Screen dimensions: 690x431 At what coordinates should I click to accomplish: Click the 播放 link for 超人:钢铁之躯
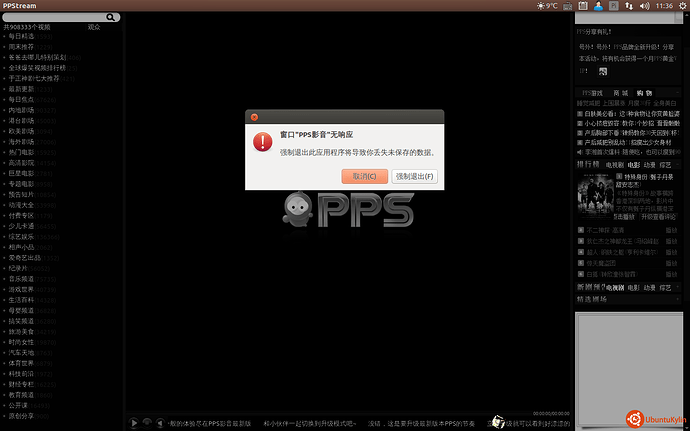point(671,252)
